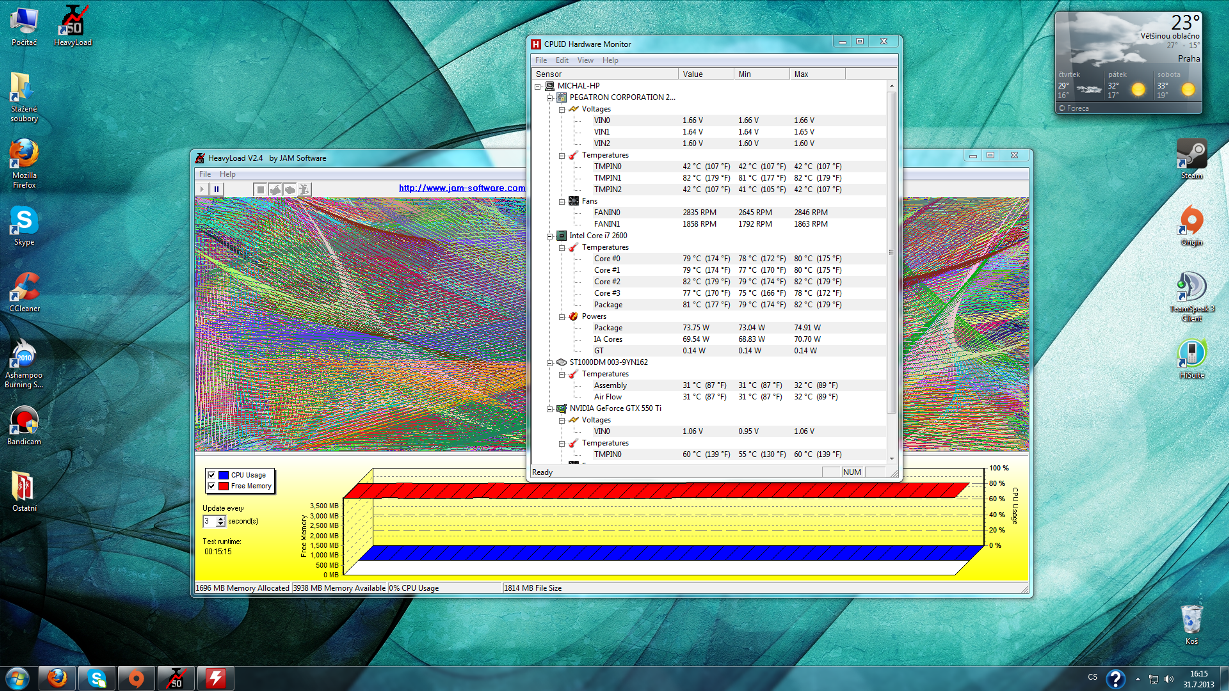1229x691 pixels.
Task: Uncheck the Free Memory checkbox
Action: [211, 486]
